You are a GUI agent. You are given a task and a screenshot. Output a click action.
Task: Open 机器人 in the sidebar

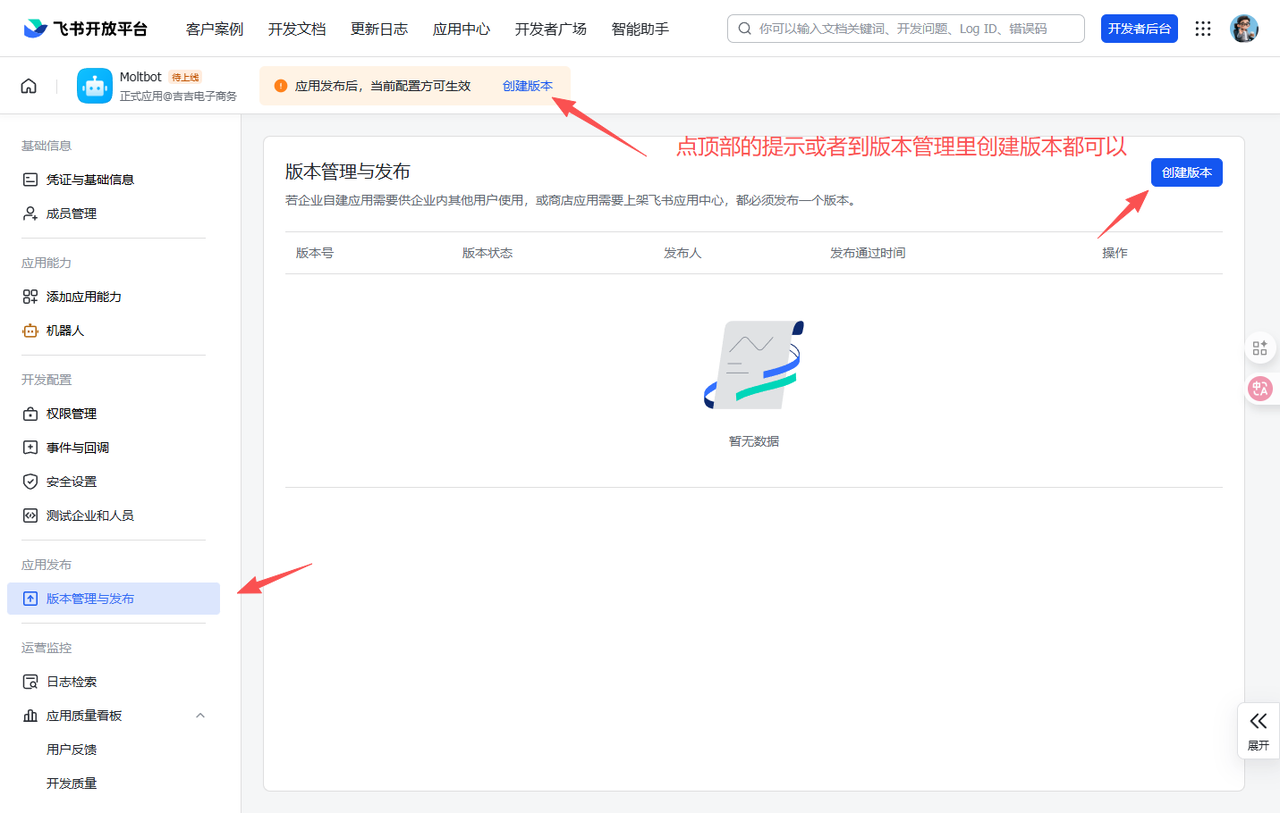coord(65,330)
